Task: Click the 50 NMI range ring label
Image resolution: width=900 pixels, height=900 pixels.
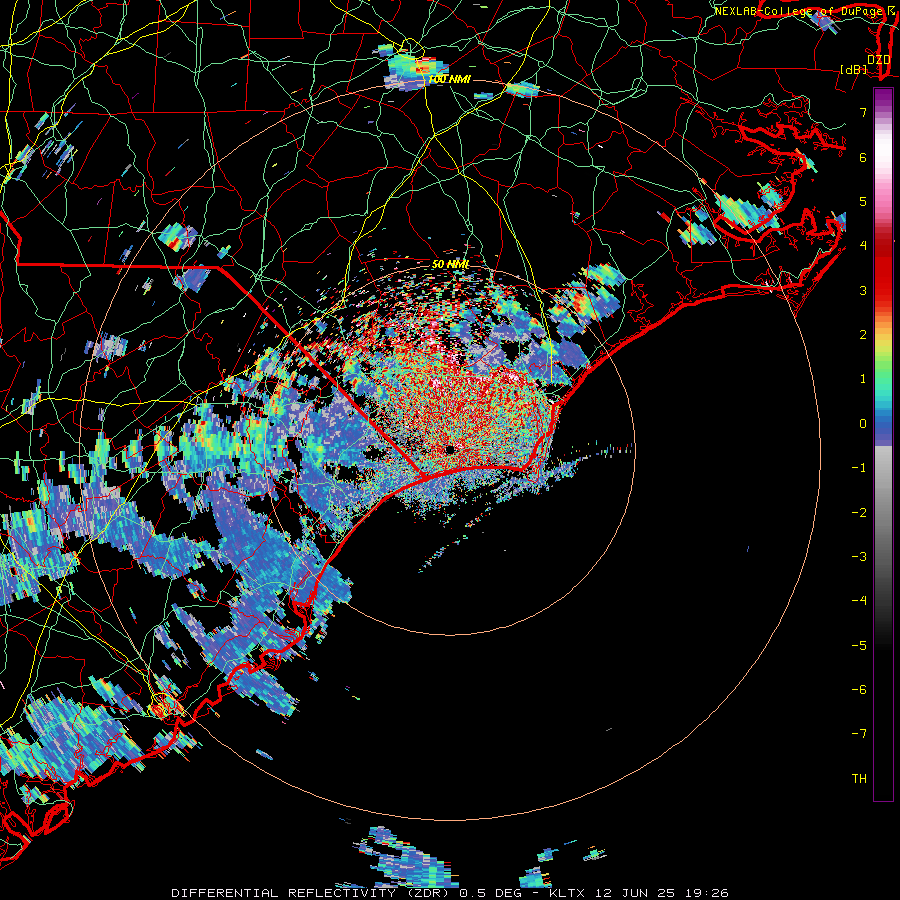Action: point(451,264)
